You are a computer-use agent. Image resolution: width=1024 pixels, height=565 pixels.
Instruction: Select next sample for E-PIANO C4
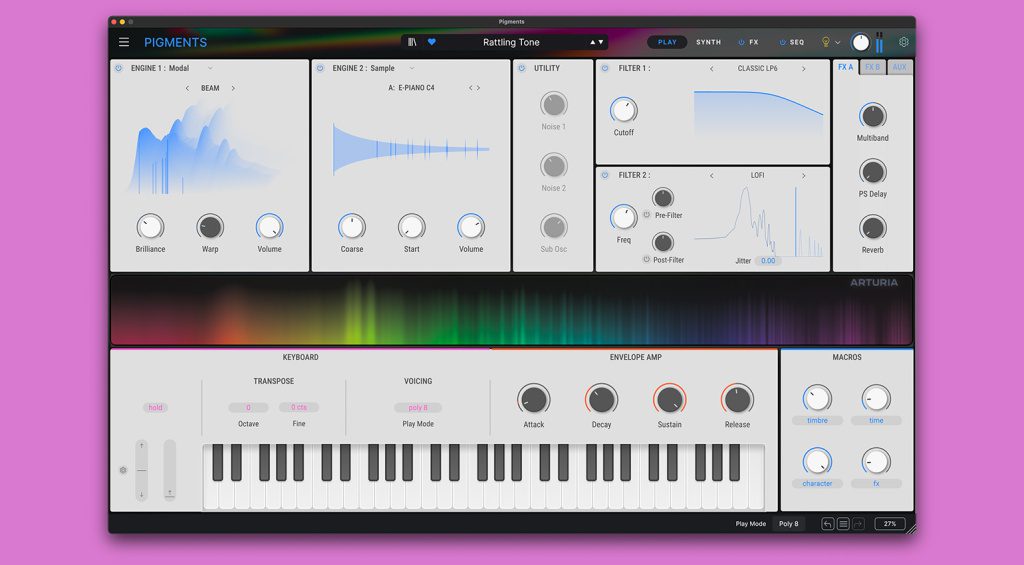pos(478,88)
